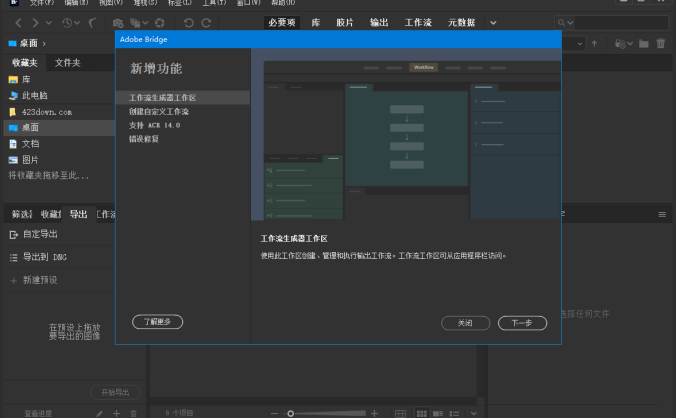676x418 pixels.
Task: Switch to the 元数据 workspace
Action: coord(462,23)
